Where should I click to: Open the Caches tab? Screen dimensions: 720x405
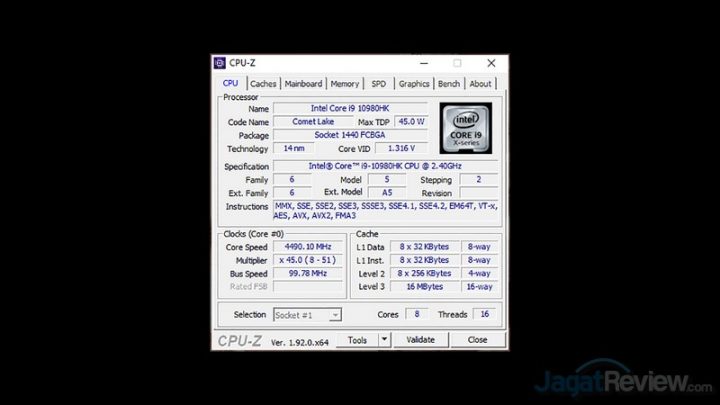coord(263,84)
